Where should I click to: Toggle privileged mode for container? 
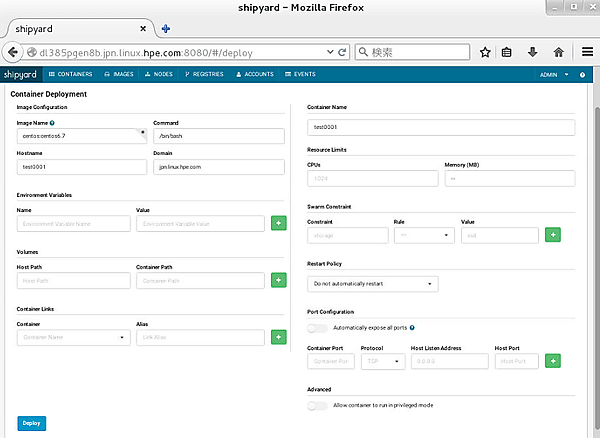(x=317, y=405)
